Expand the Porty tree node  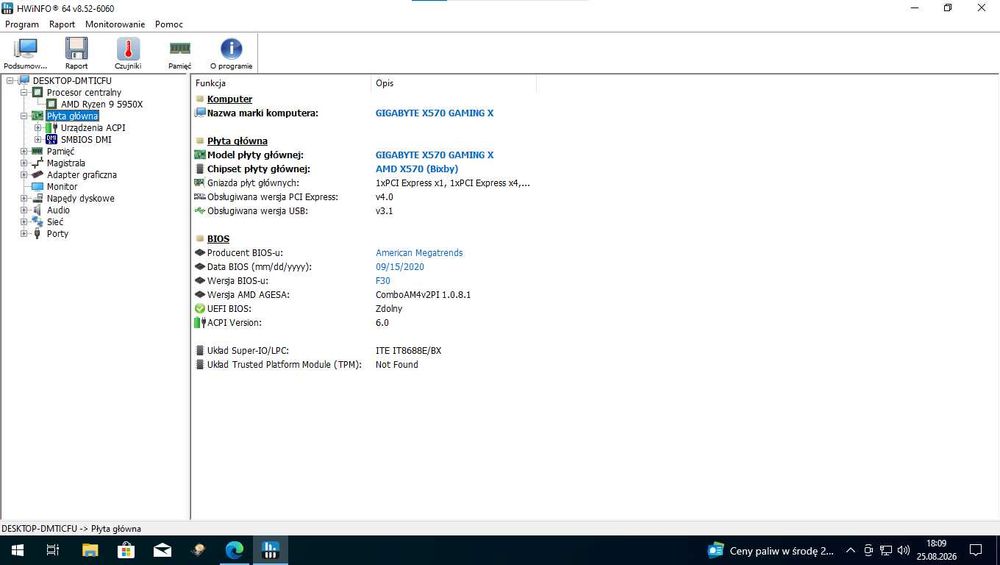[24, 233]
